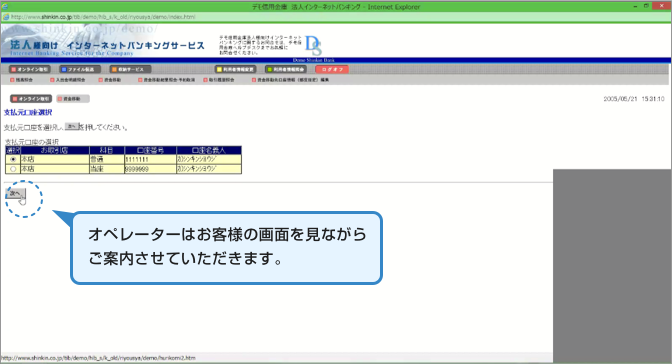
Task: Click 本店 in the 9999999 row
Action: (55, 169)
